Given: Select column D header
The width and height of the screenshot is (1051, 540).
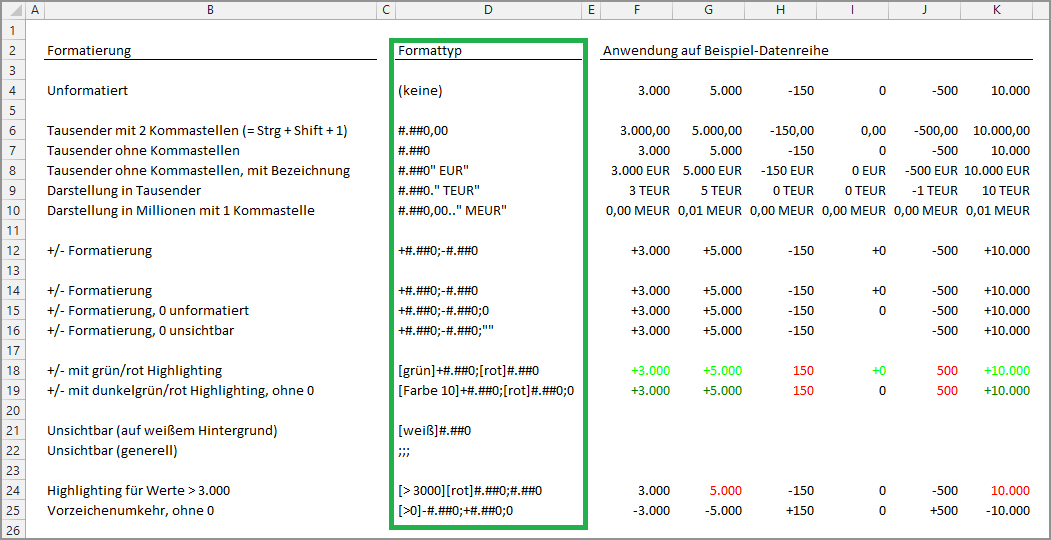Looking at the screenshot, I should tap(488, 10).
